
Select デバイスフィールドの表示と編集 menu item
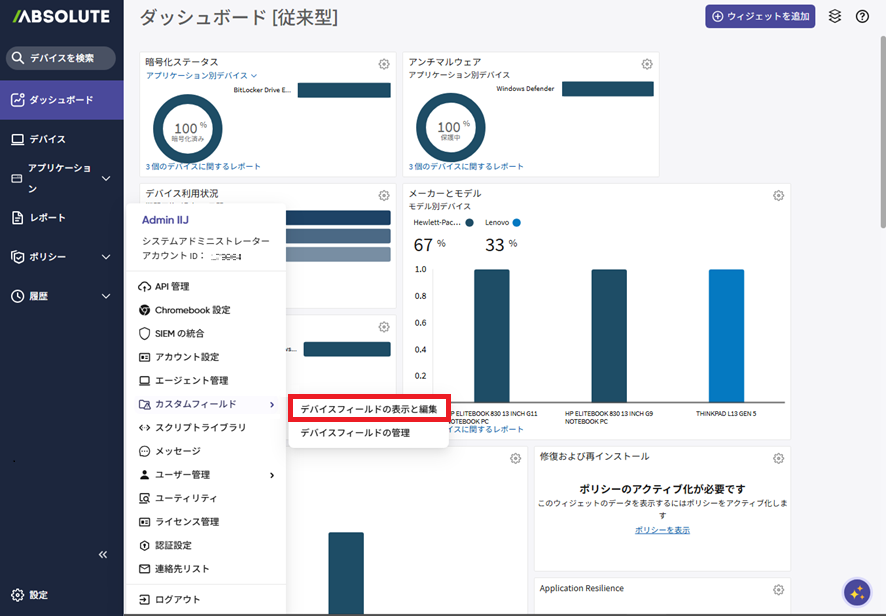(x=369, y=409)
